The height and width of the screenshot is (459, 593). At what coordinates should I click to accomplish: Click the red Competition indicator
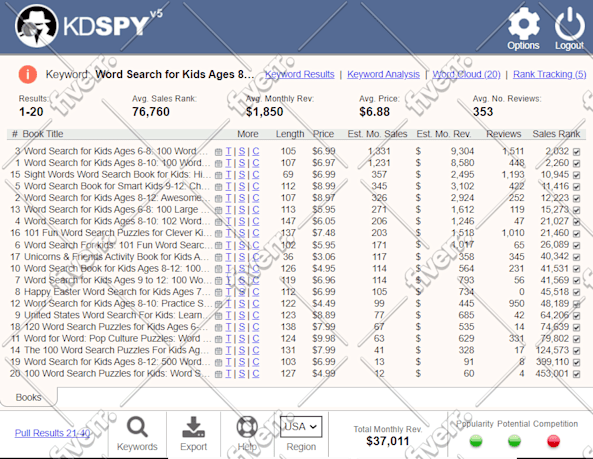(x=553, y=441)
